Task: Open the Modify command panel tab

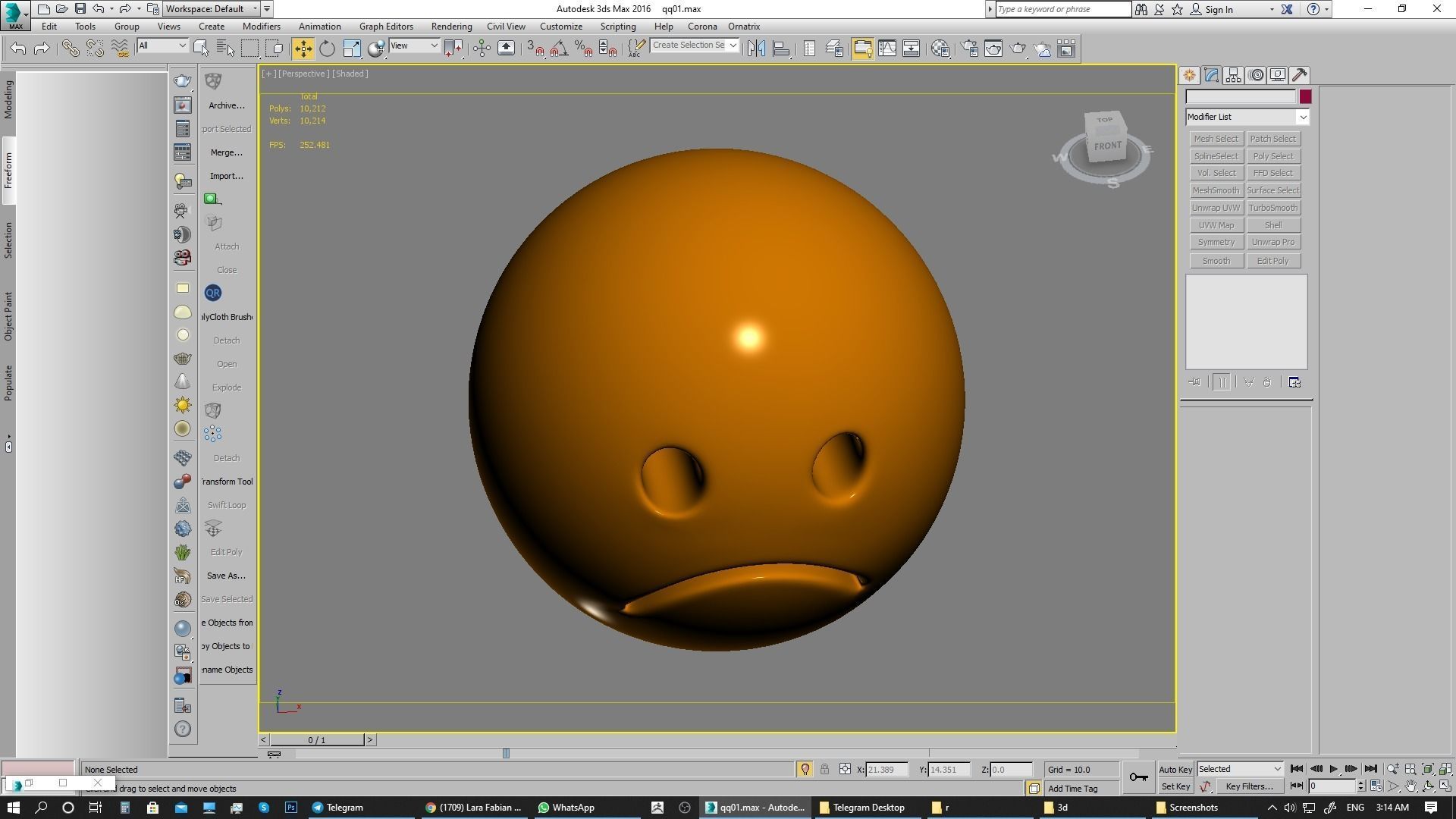Action: click(1211, 75)
